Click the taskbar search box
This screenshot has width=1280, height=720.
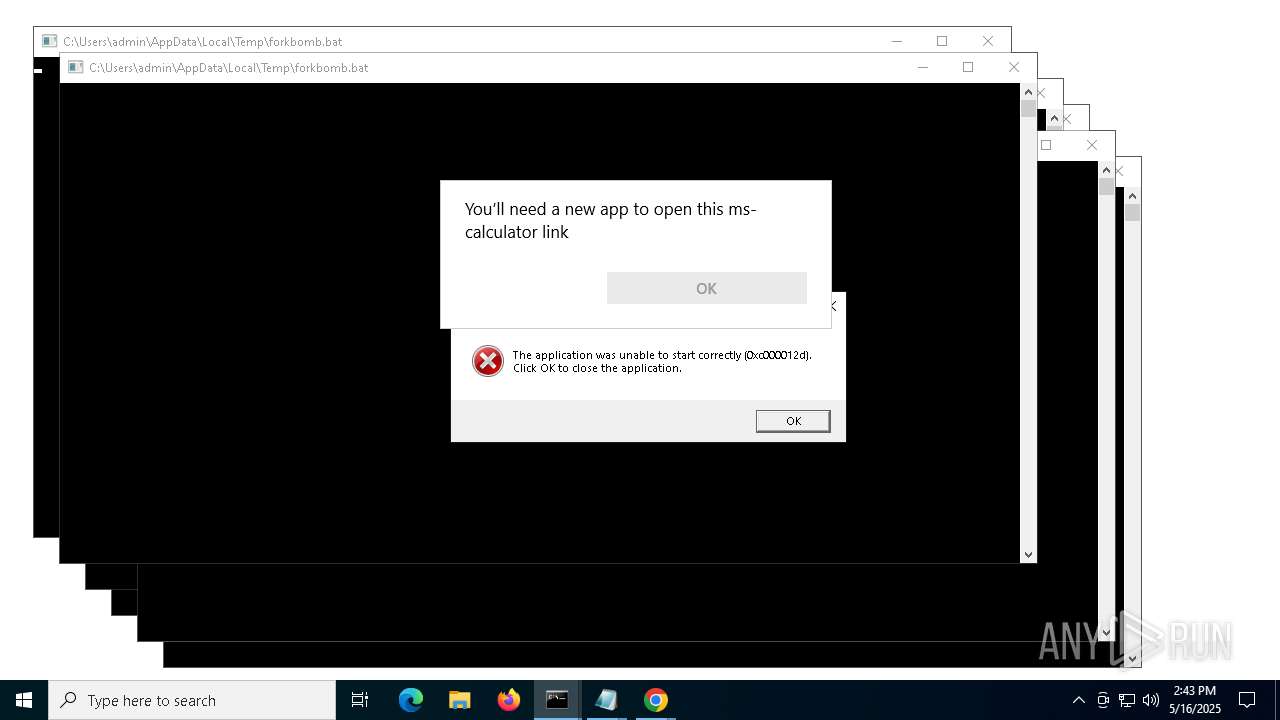pyautogui.click(x=192, y=700)
